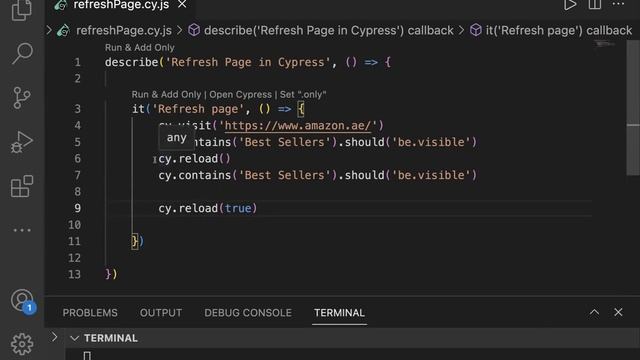Expand the arrow left of the terminal section
Screen dimensions: 640x360
(x=54, y=337)
